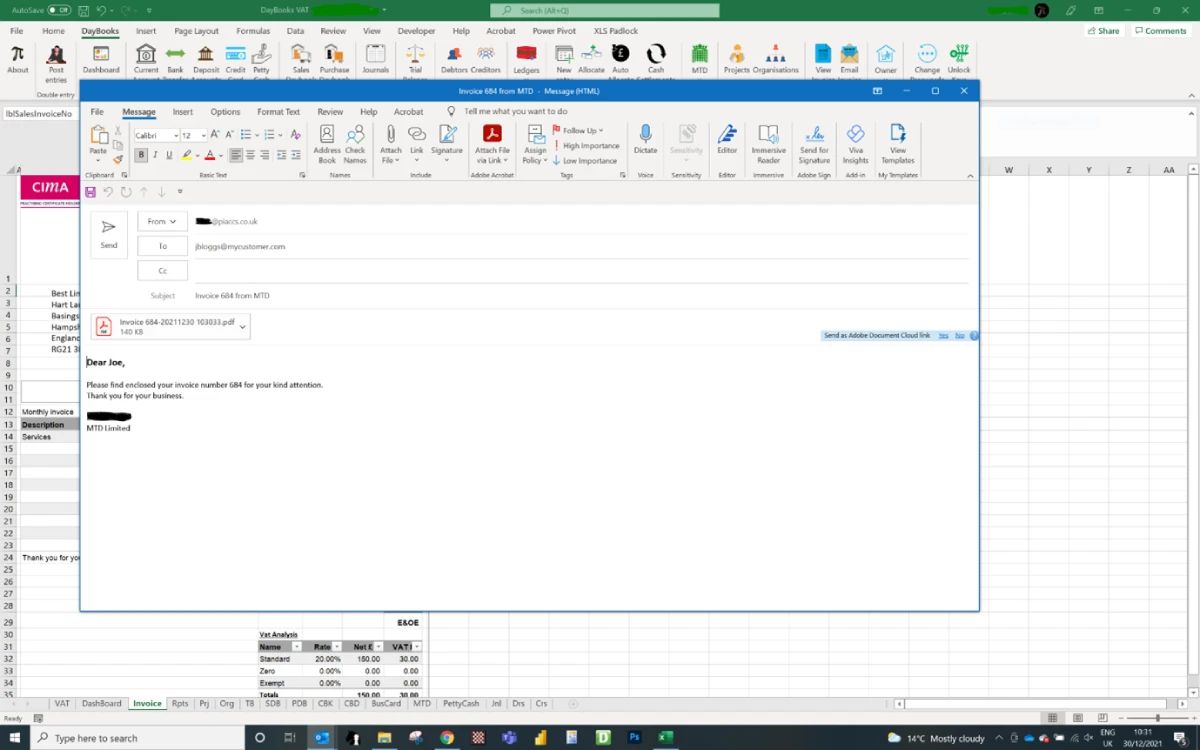Screen dimensions: 1200x750
Task: Expand the From account dropdown
Action: point(162,222)
